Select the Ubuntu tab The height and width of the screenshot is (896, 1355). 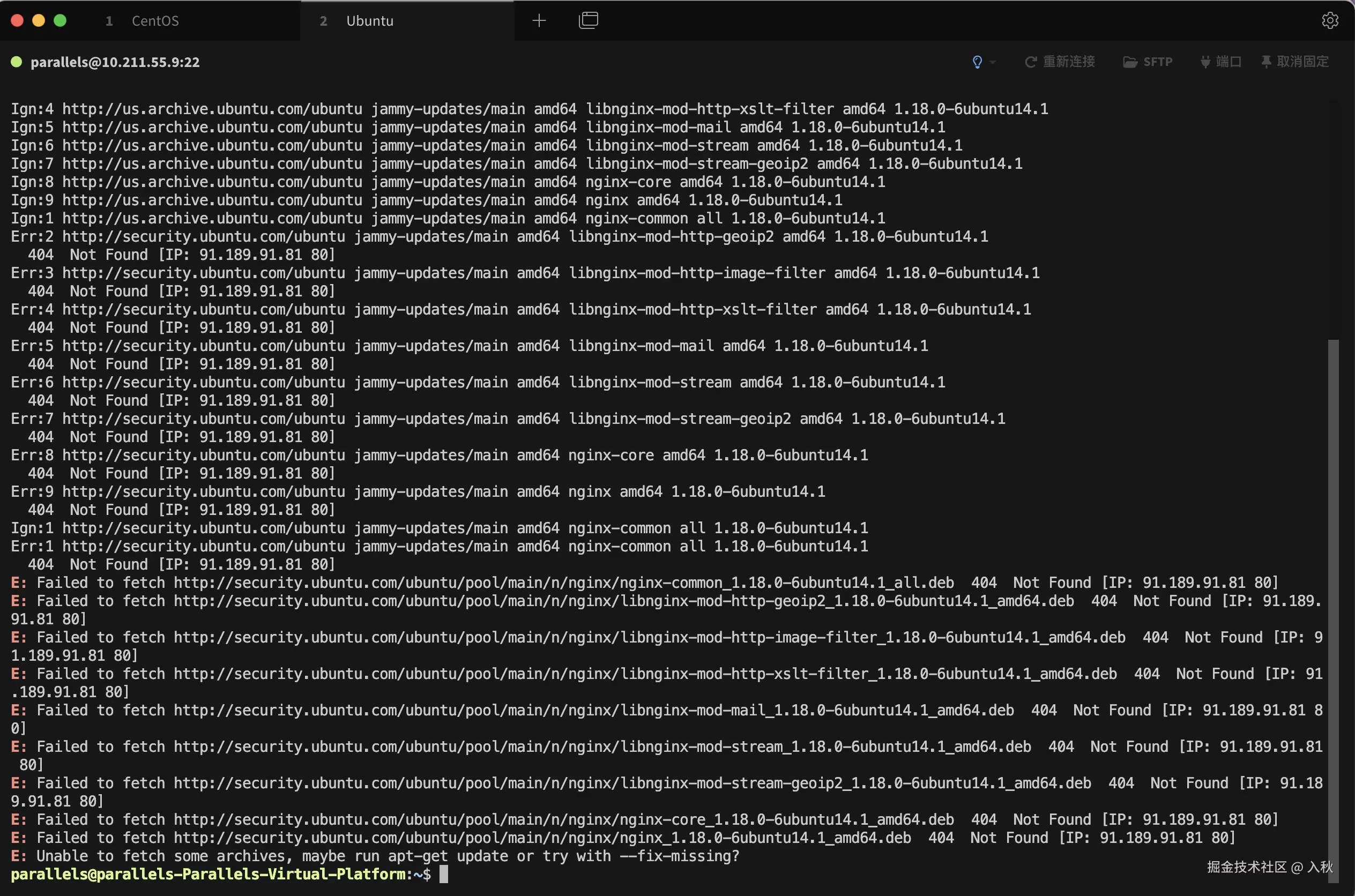[369, 20]
